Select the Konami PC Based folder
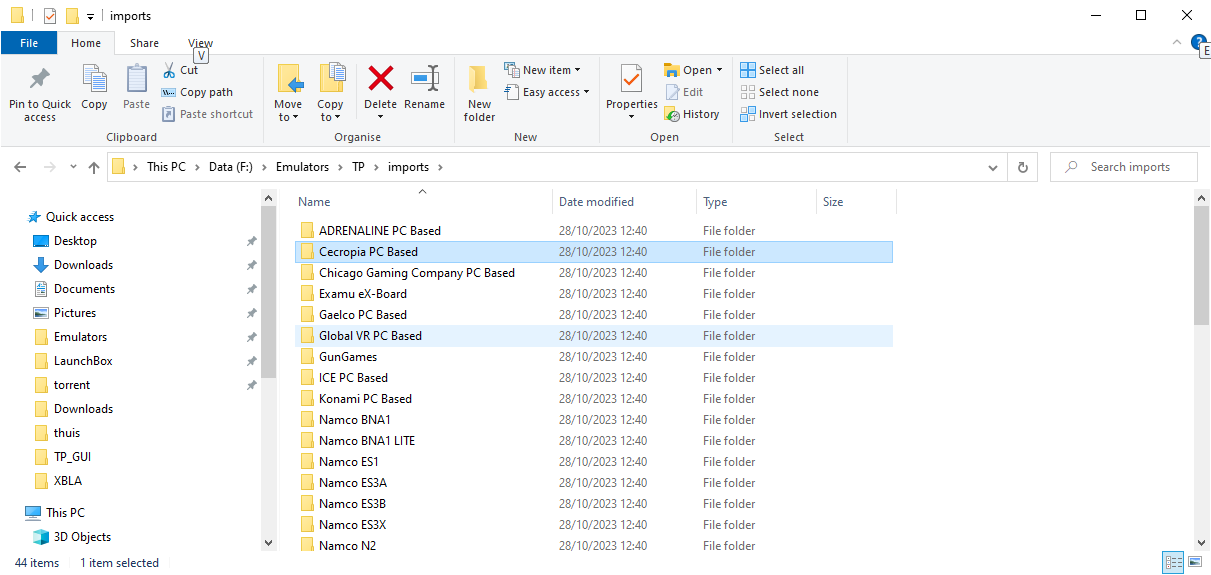The image size is (1211, 575). [594, 399]
